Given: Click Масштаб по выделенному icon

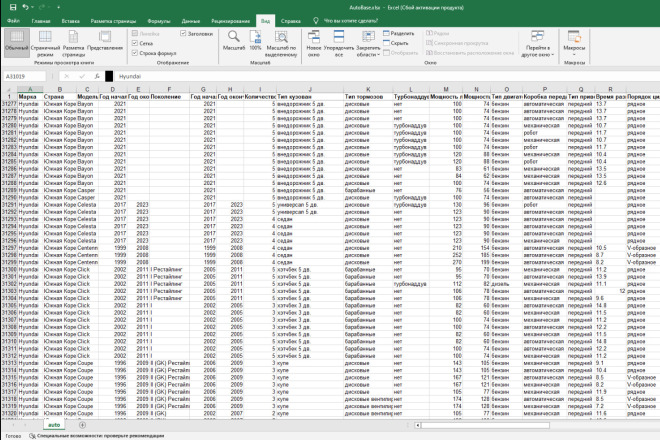Looking at the screenshot, I should 281,43.
